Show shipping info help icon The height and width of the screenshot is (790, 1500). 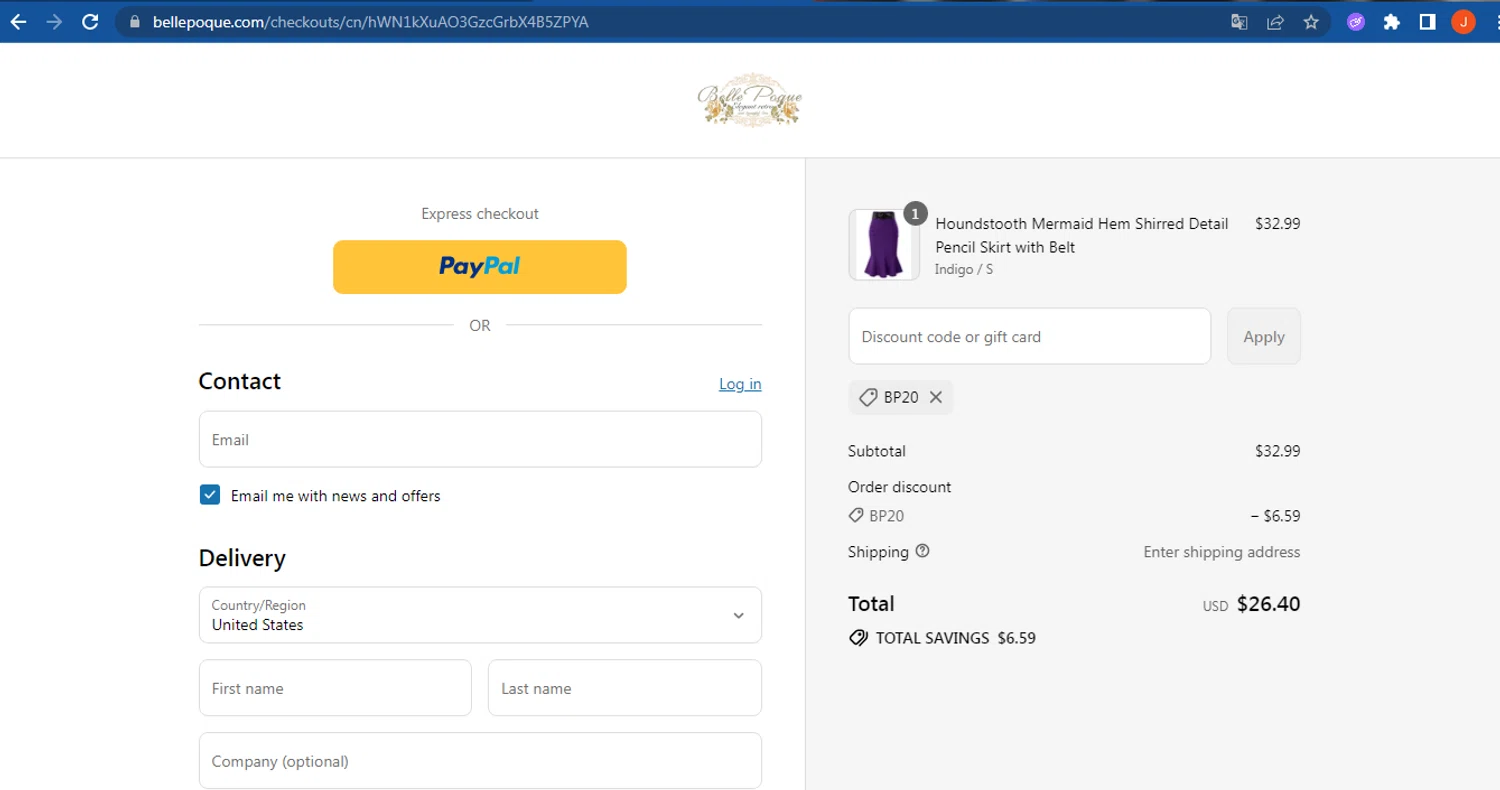(922, 551)
